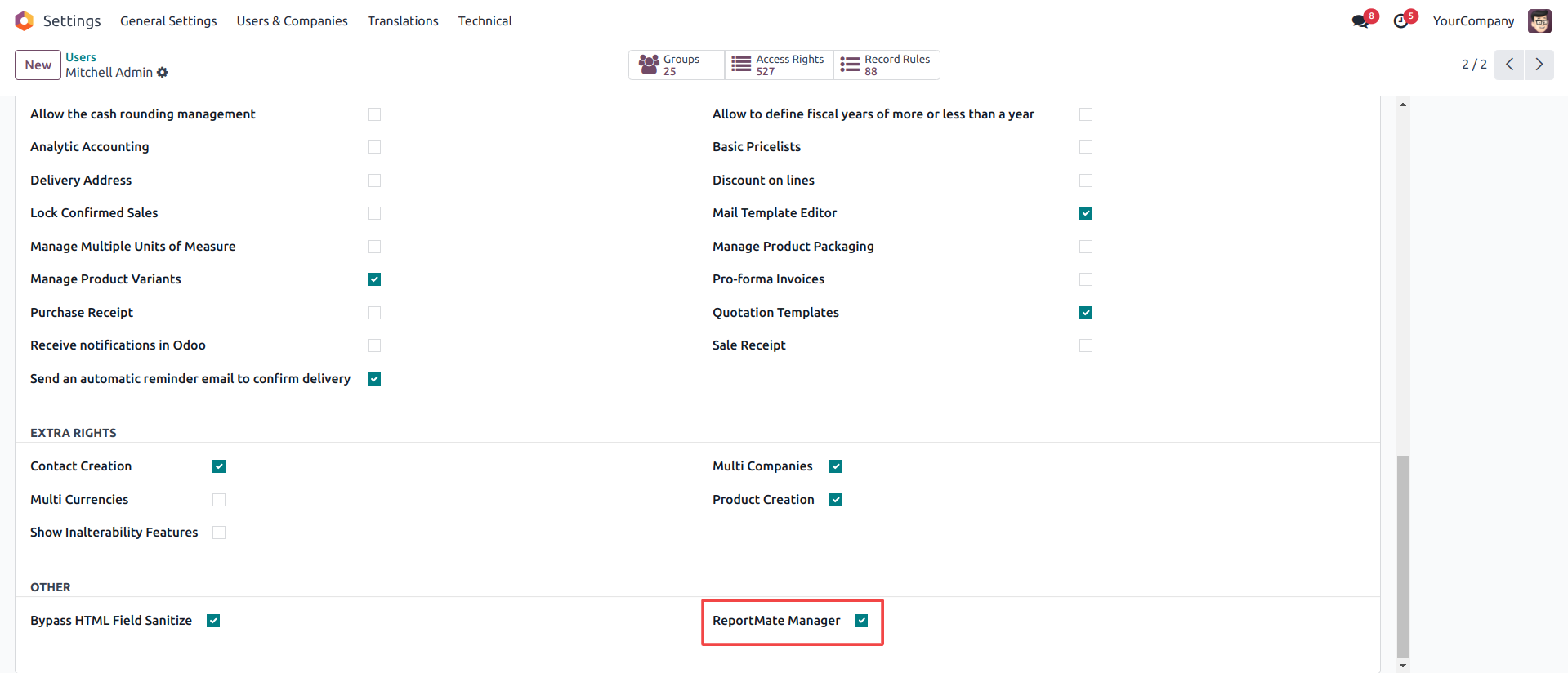Open the Translations menu
The height and width of the screenshot is (673, 1568).
[x=403, y=21]
